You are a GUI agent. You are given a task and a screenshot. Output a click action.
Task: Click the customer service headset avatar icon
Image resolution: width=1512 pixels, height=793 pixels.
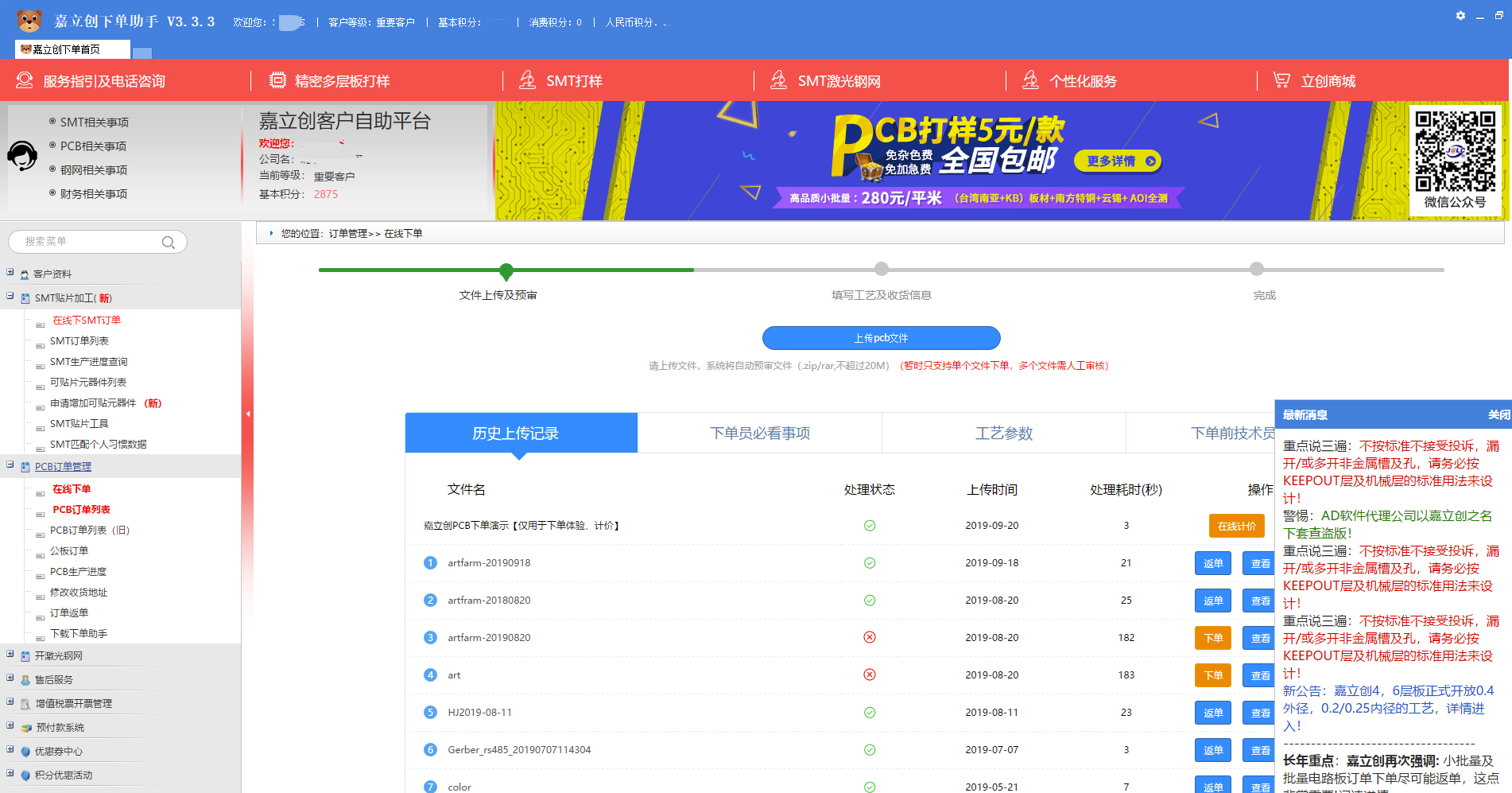click(x=22, y=156)
